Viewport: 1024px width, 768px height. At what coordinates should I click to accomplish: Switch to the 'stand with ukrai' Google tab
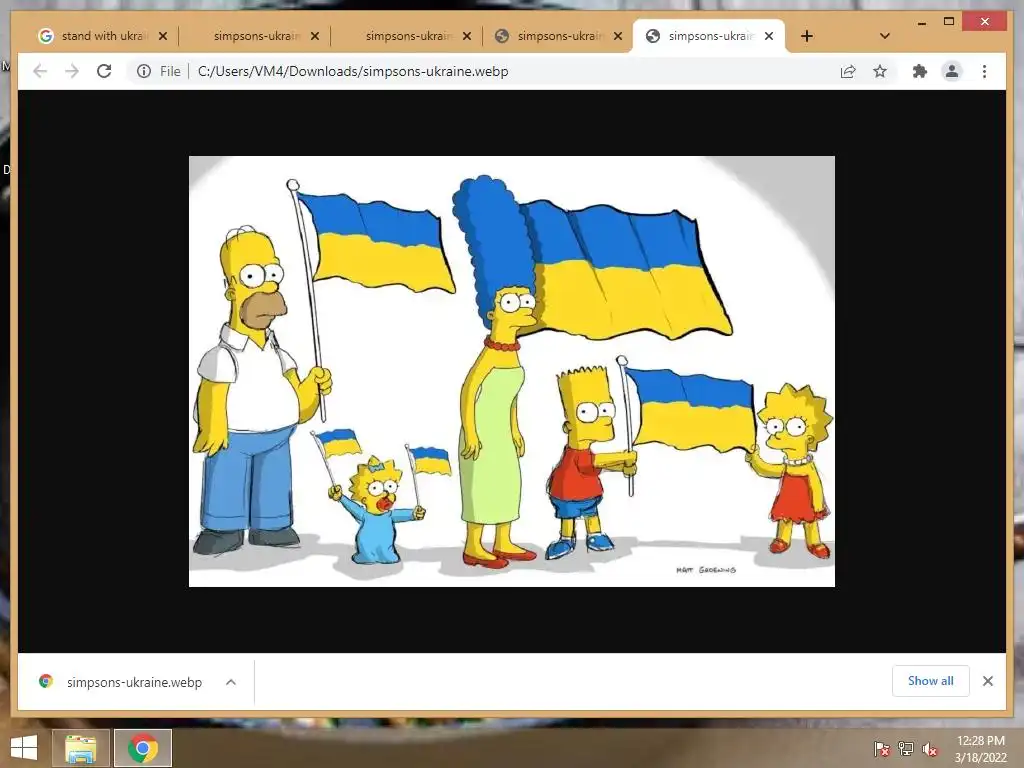coord(103,36)
